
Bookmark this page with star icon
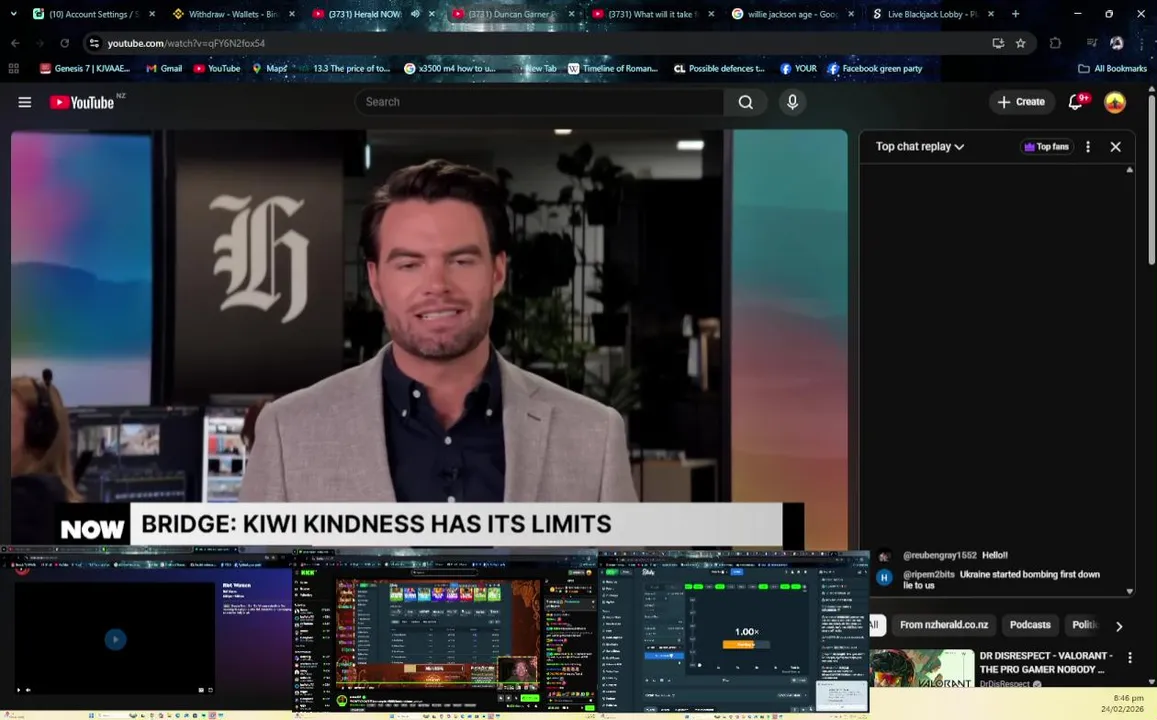[1020, 44]
